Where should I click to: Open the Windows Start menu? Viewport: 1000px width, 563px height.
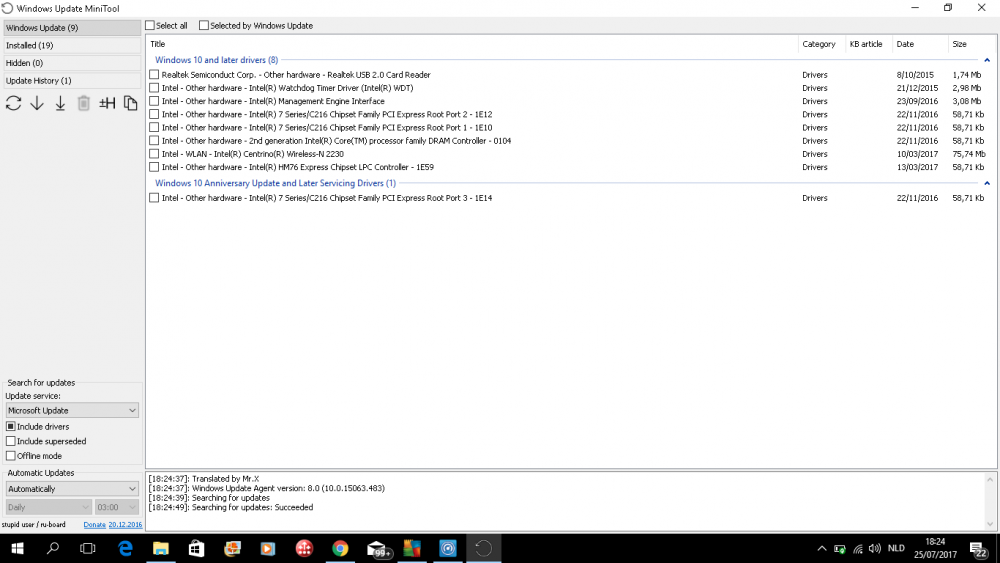[17, 548]
